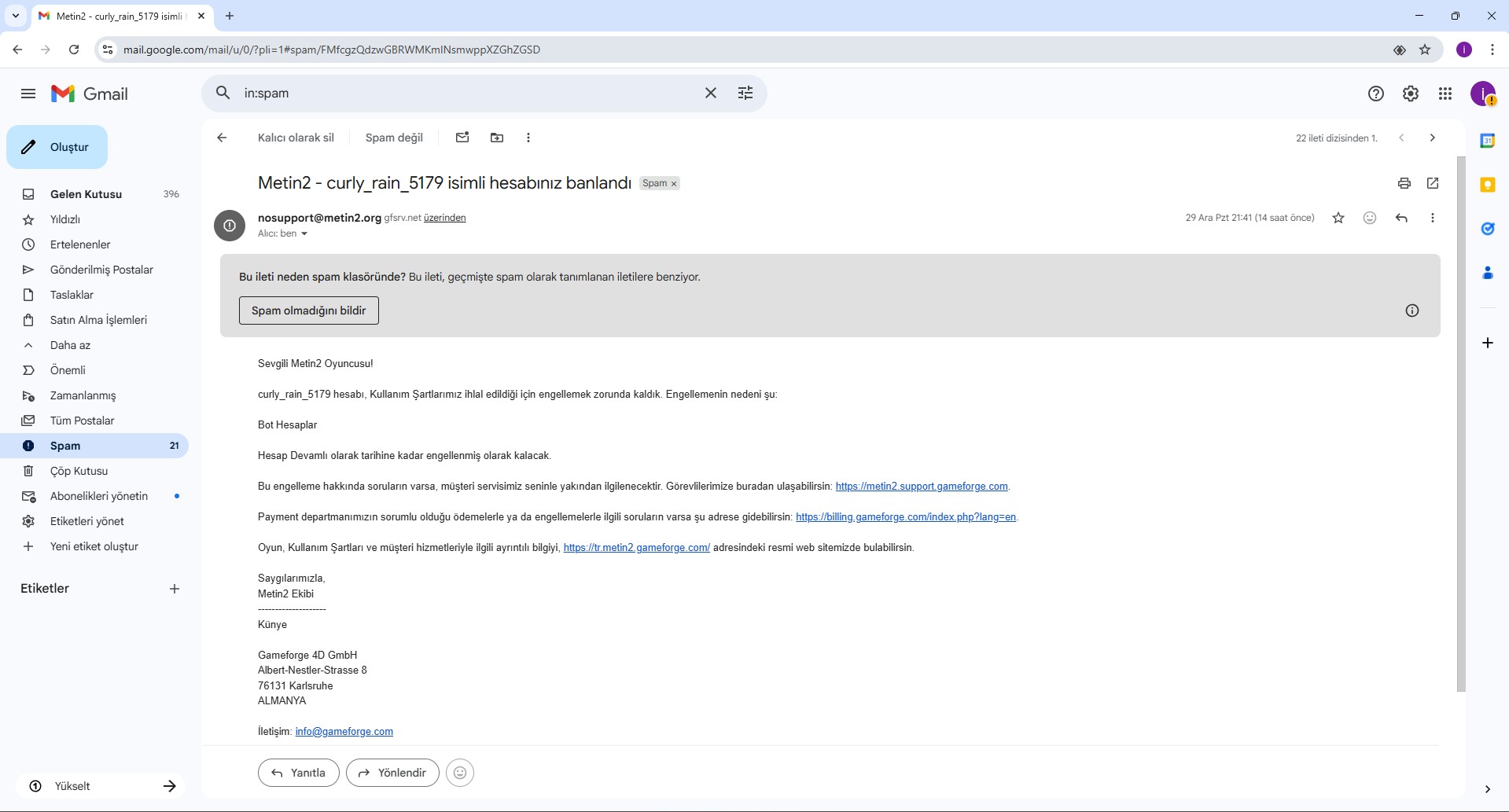Collapse the folder list with 'Daha az'
This screenshot has width=1509, height=812.
coord(94,345)
